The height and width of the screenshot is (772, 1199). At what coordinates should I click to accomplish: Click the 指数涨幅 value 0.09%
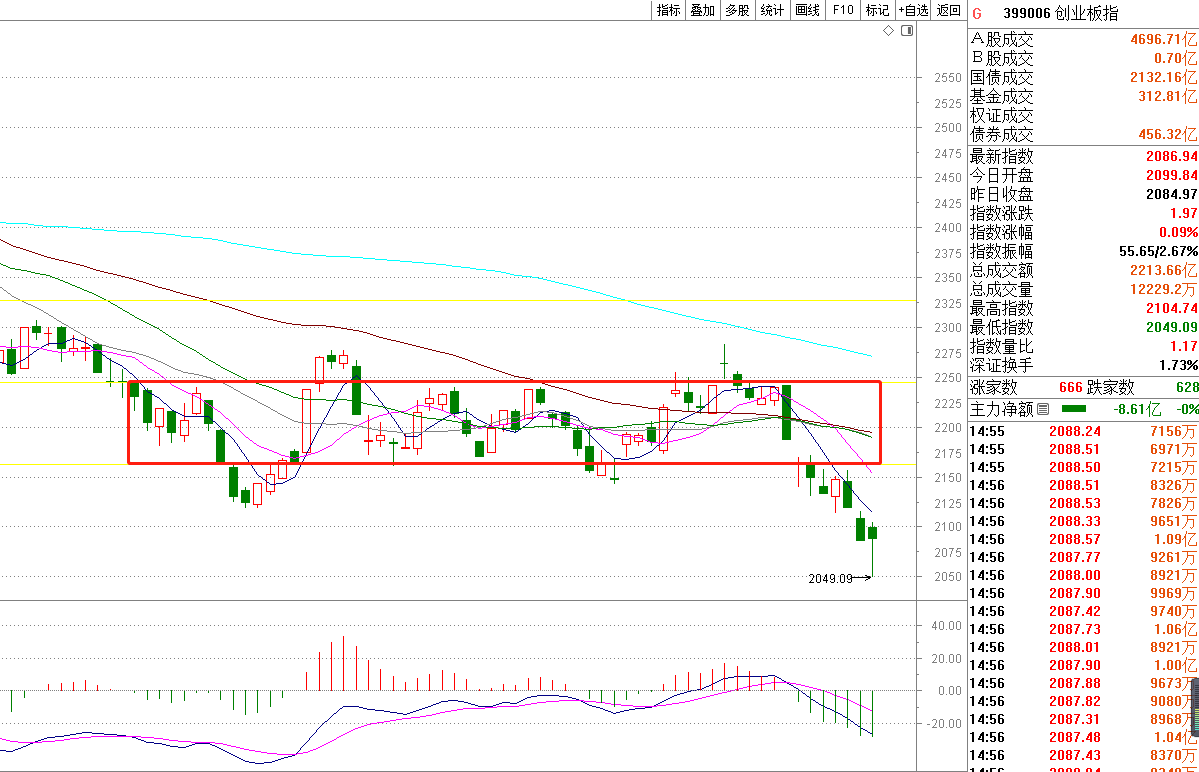(x=1178, y=232)
